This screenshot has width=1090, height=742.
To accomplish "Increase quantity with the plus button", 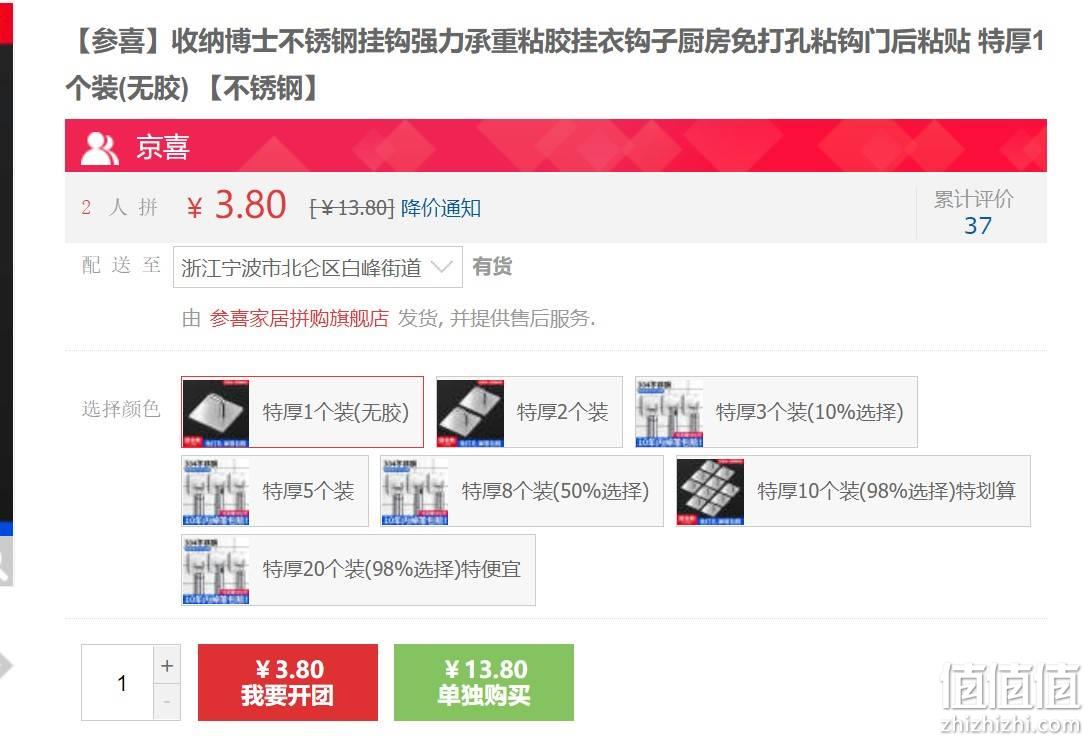I will click(x=167, y=665).
